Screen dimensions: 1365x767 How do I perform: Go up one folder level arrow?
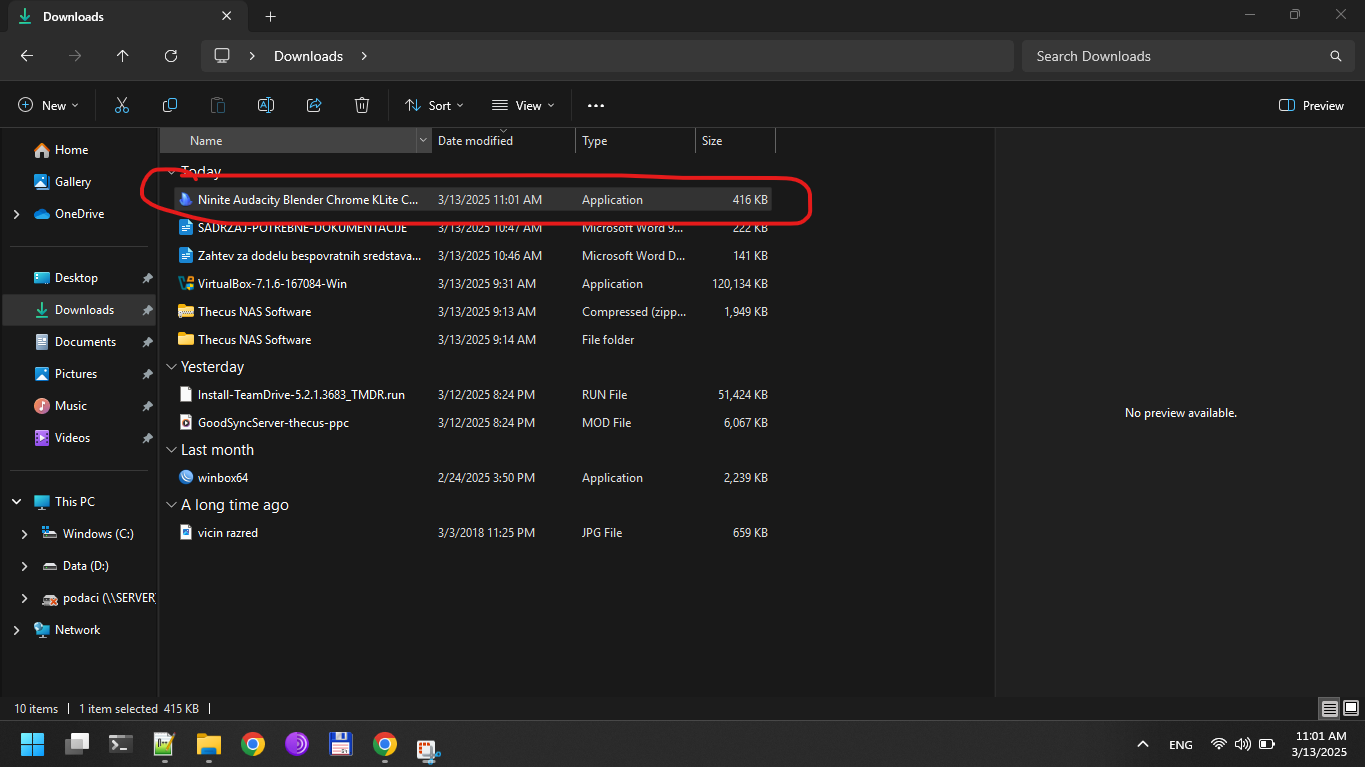(123, 56)
